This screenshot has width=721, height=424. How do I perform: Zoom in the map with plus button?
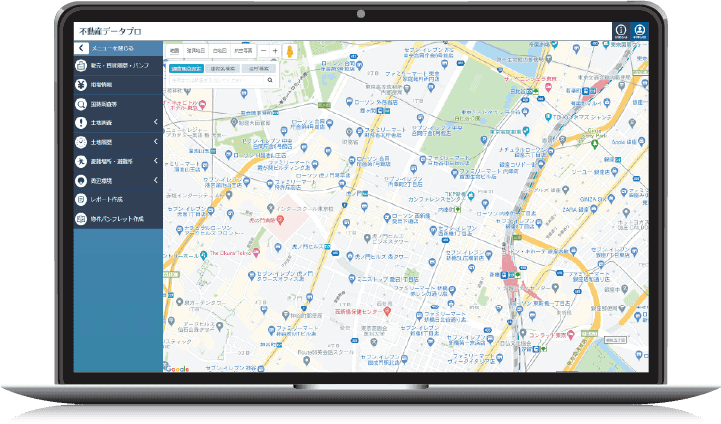pos(275,50)
